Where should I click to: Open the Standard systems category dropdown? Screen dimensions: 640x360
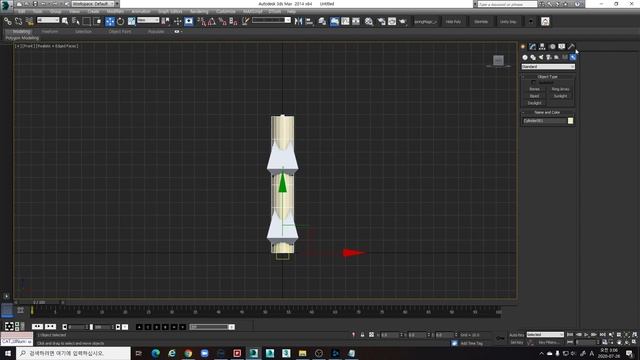click(548, 67)
